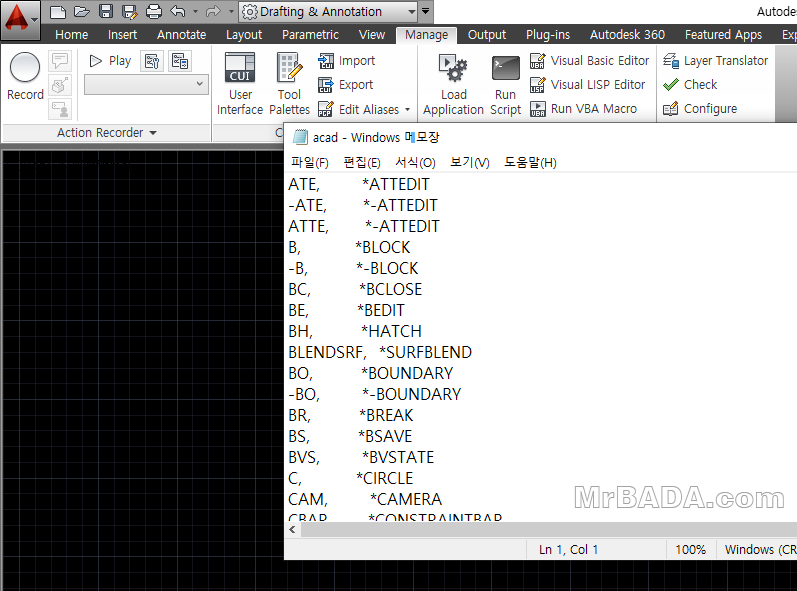797x591 pixels.
Task: Open a file via quick access toolbar
Action: pyautogui.click(x=82, y=12)
